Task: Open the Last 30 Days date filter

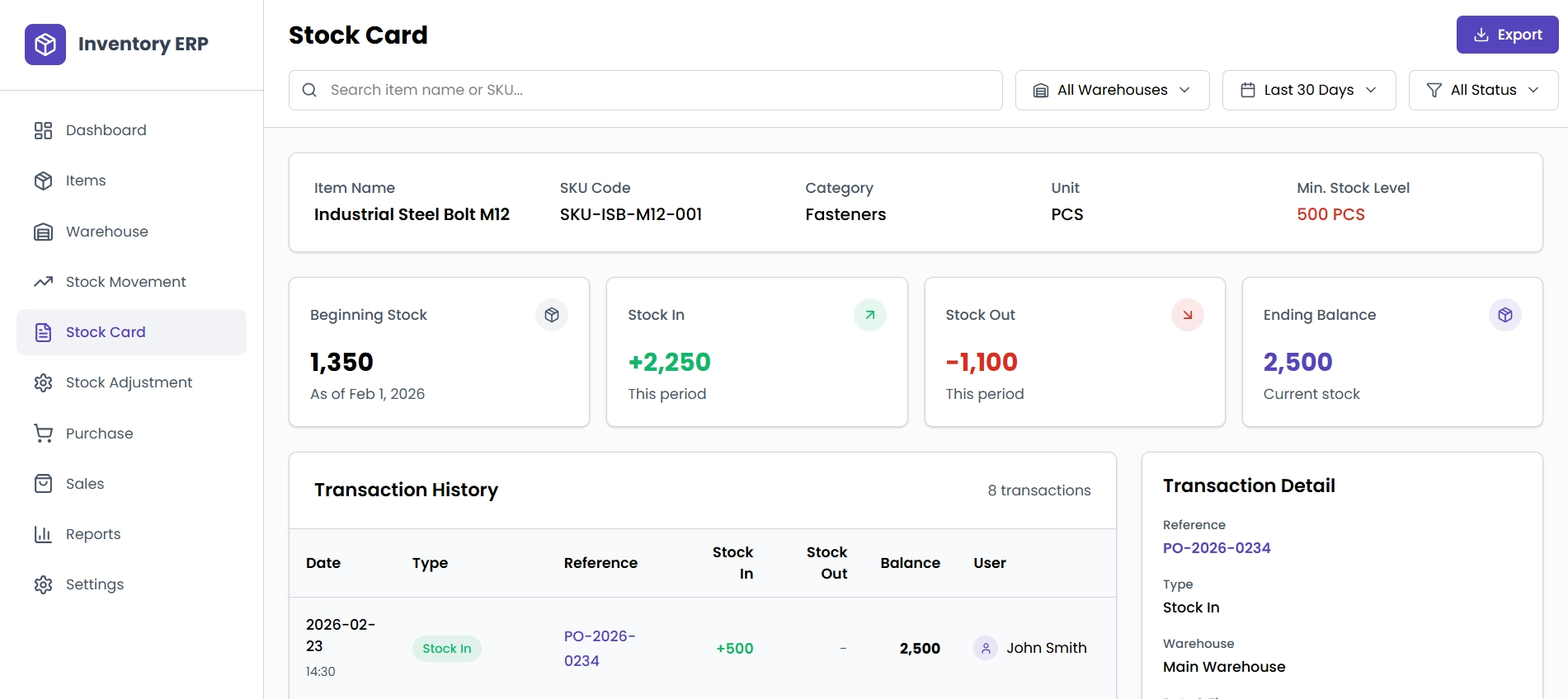Action: coord(1308,90)
